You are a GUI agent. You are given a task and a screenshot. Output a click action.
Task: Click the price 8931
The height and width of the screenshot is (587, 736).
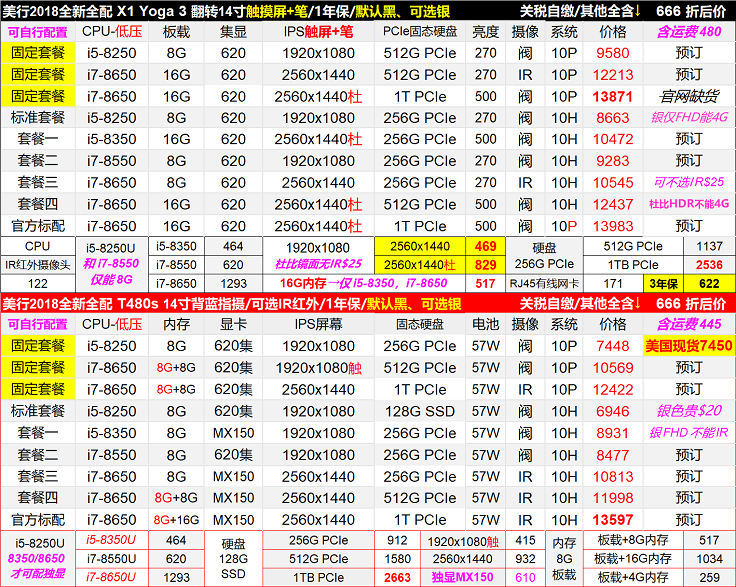(613, 433)
